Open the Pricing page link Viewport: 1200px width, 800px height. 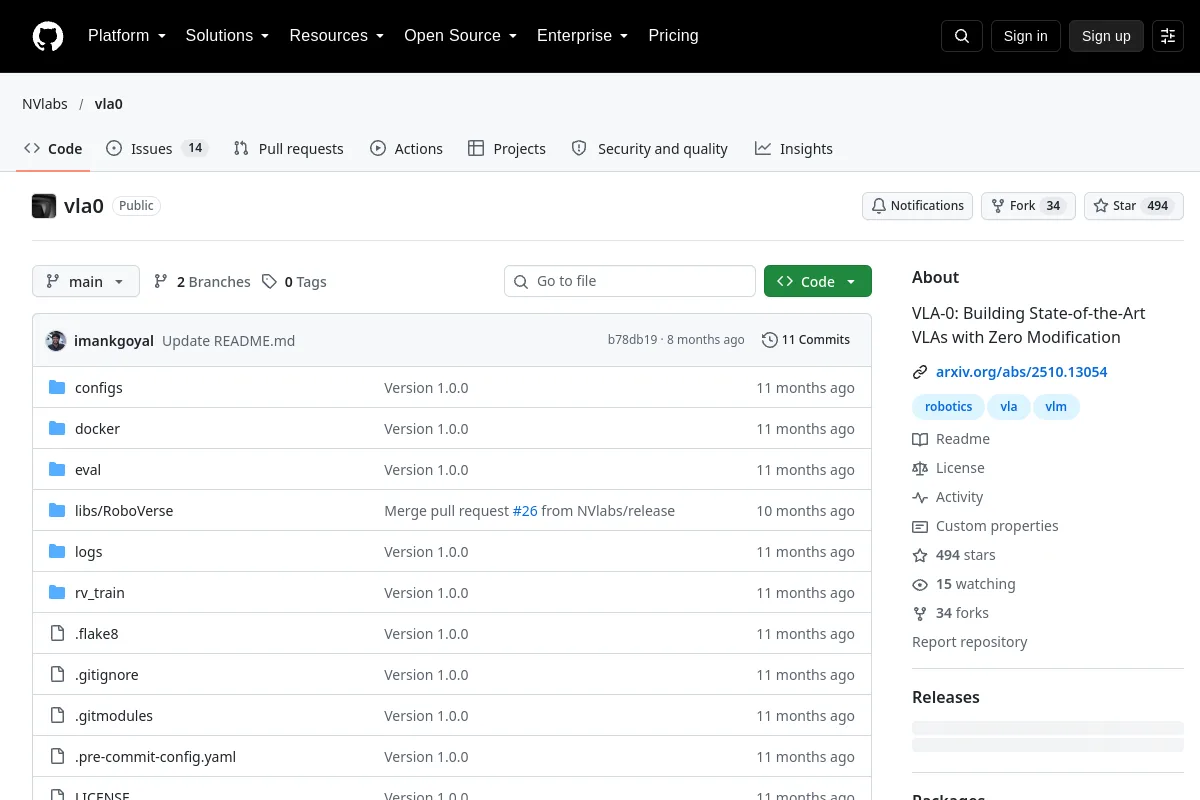(x=673, y=36)
